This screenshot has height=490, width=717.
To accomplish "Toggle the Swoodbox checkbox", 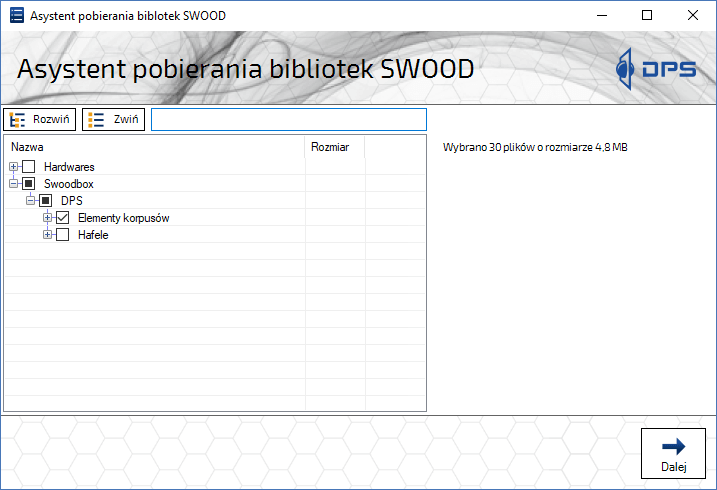I will point(29,184).
